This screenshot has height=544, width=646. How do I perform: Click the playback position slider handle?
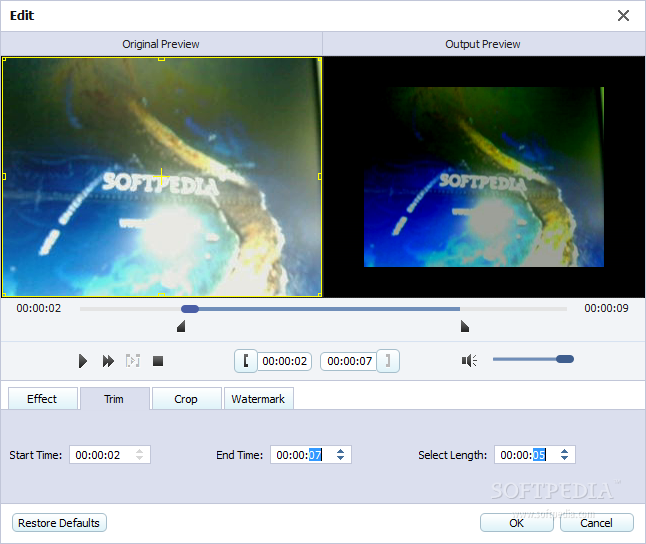click(190, 309)
